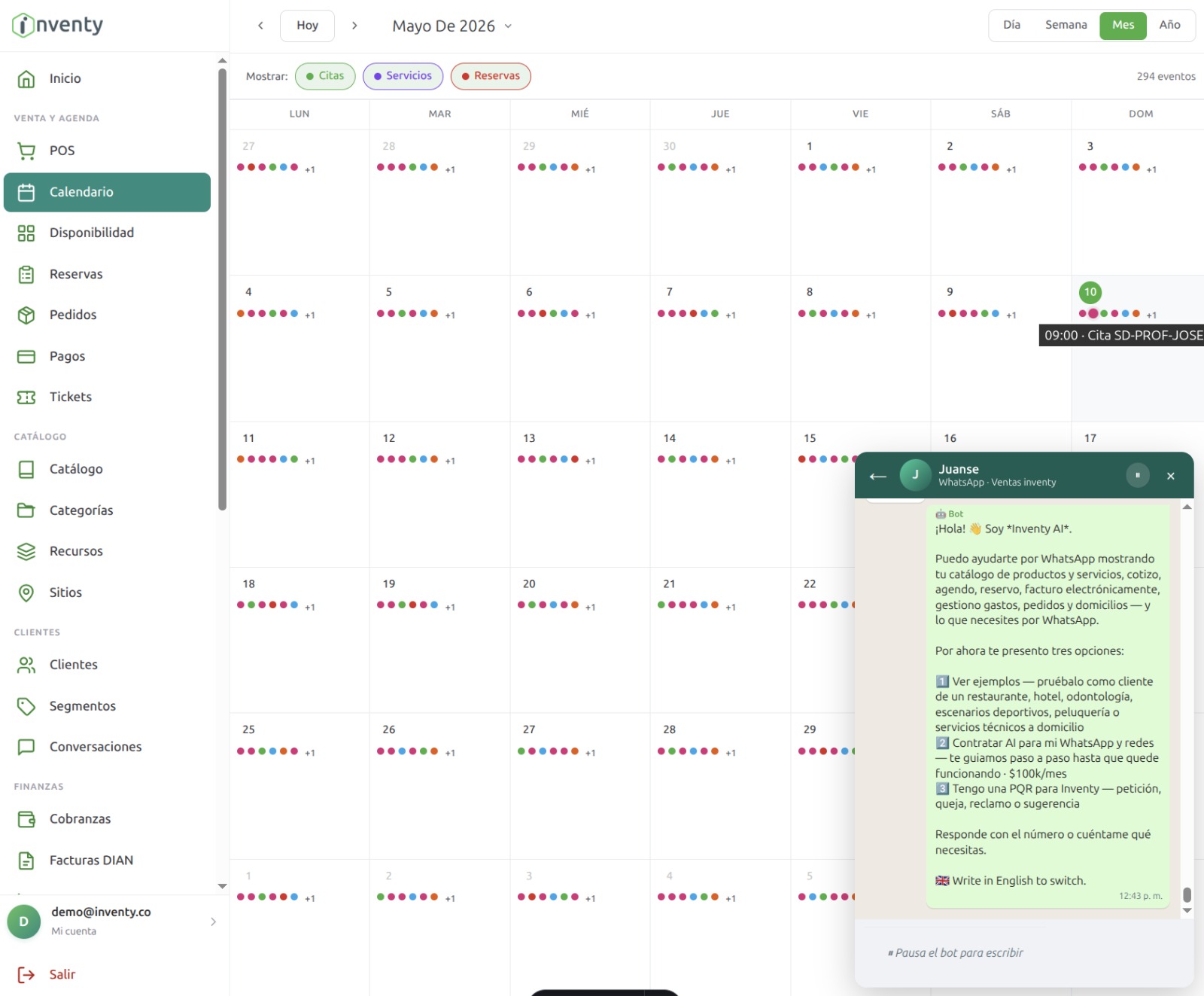Expand +1 more events on May 21
The width and height of the screenshot is (1204, 996).
point(731,607)
